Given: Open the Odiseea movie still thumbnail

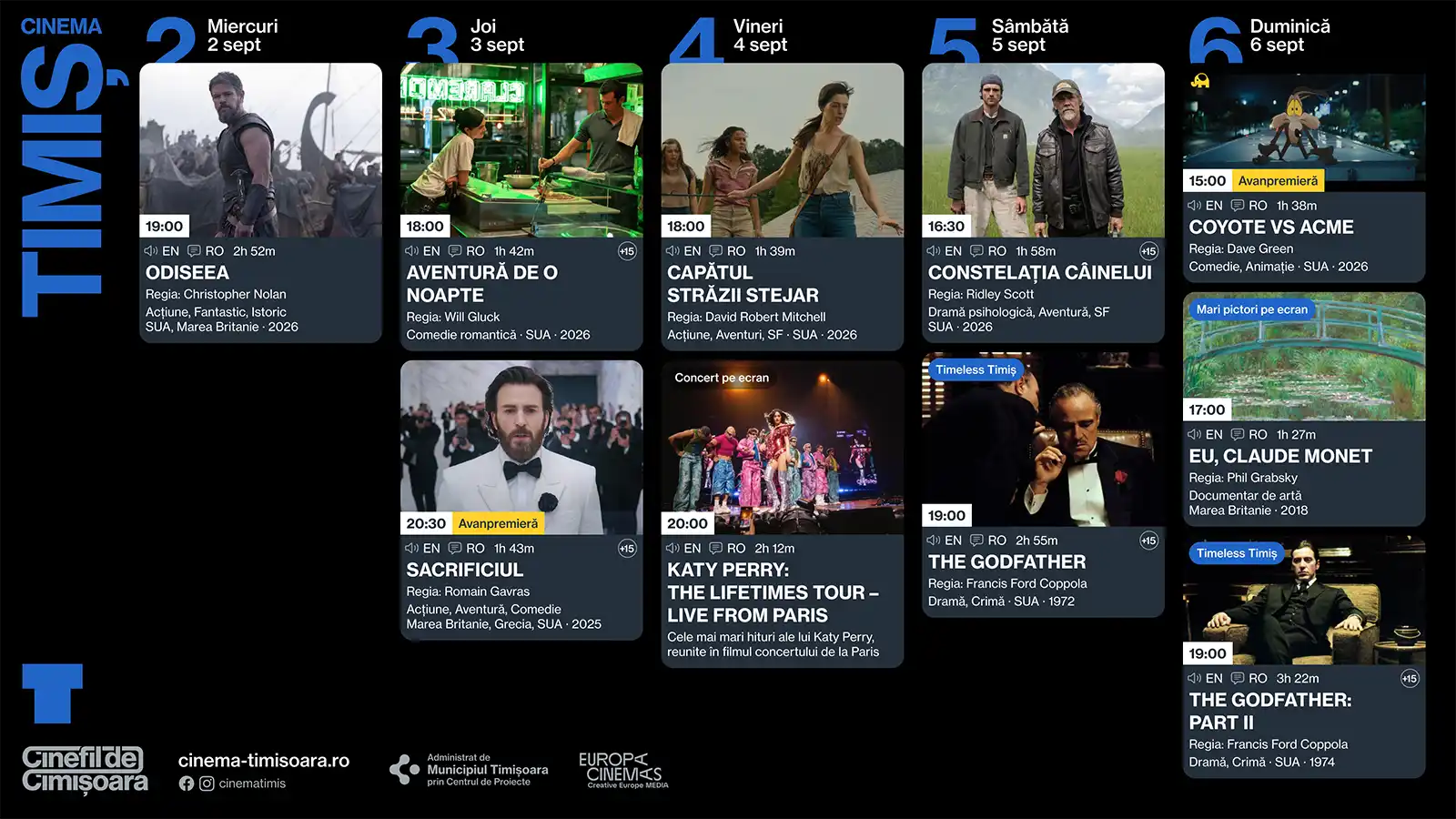Looking at the screenshot, I should click(260, 150).
